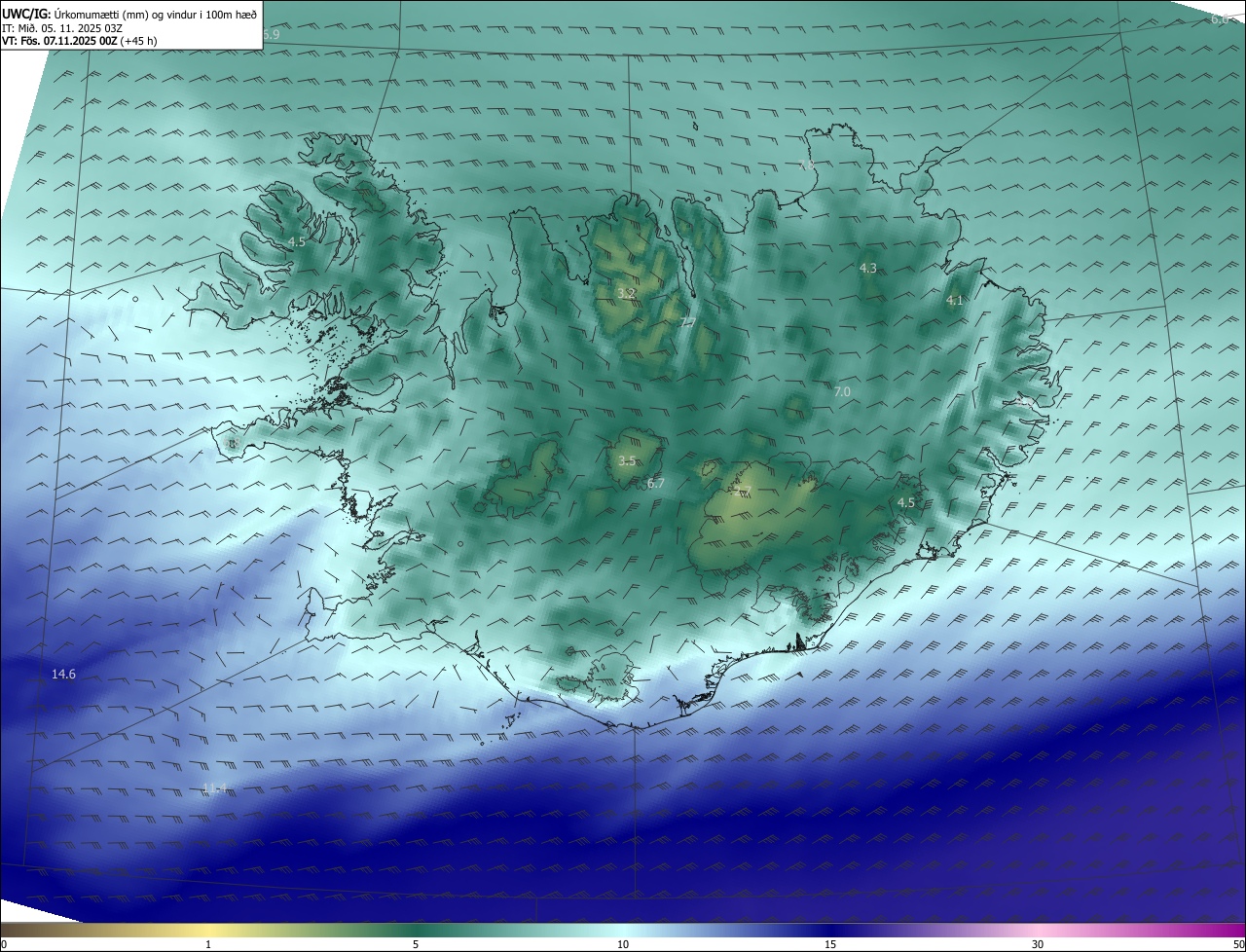The width and height of the screenshot is (1246, 952).
Task: Click the 5 tick on the color scale
Action: pyautogui.click(x=416, y=944)
